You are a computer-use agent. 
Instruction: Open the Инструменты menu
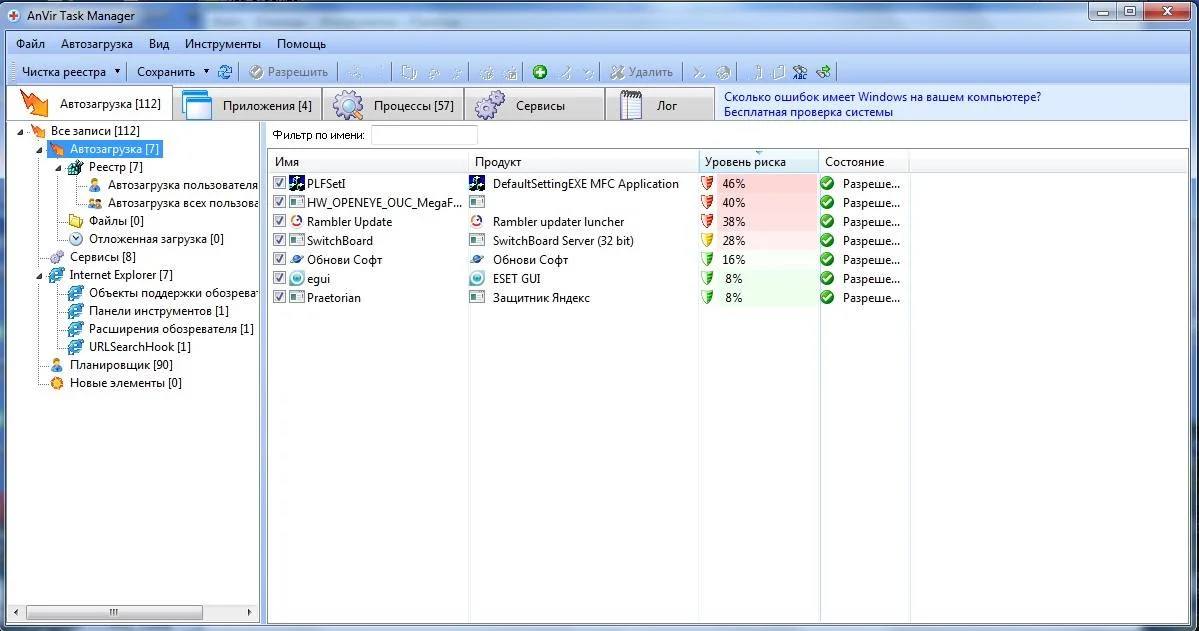tap(222, 44)
